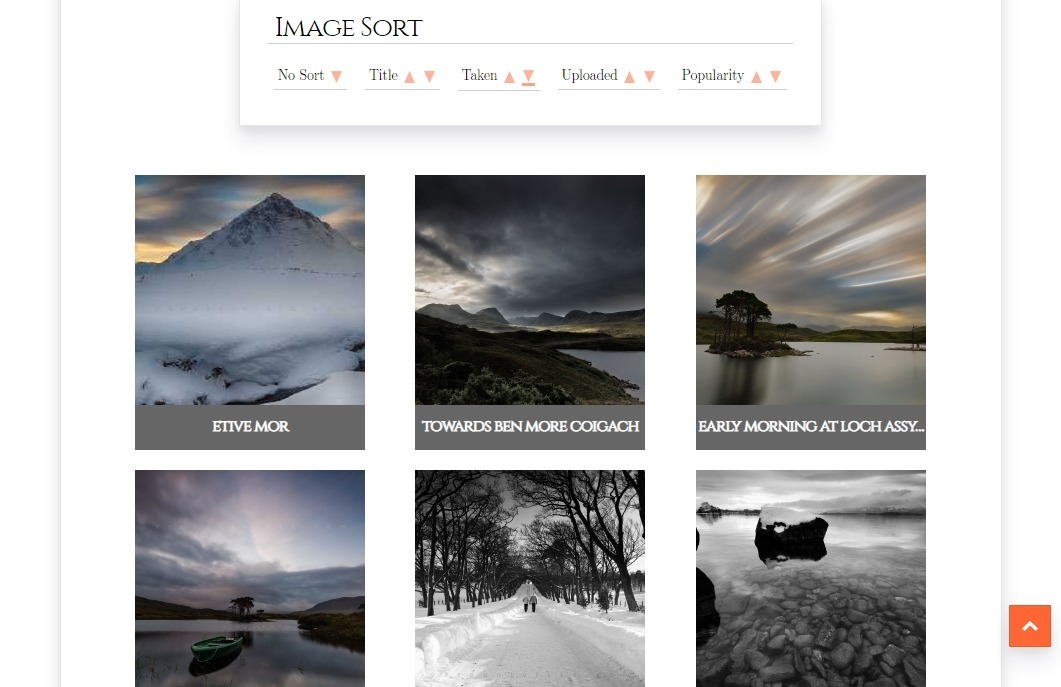This screenshot has width=1061, height=687.
Task: Click the Etive Mor caption title
Action: pyautogui.click(x=250, y=427)
